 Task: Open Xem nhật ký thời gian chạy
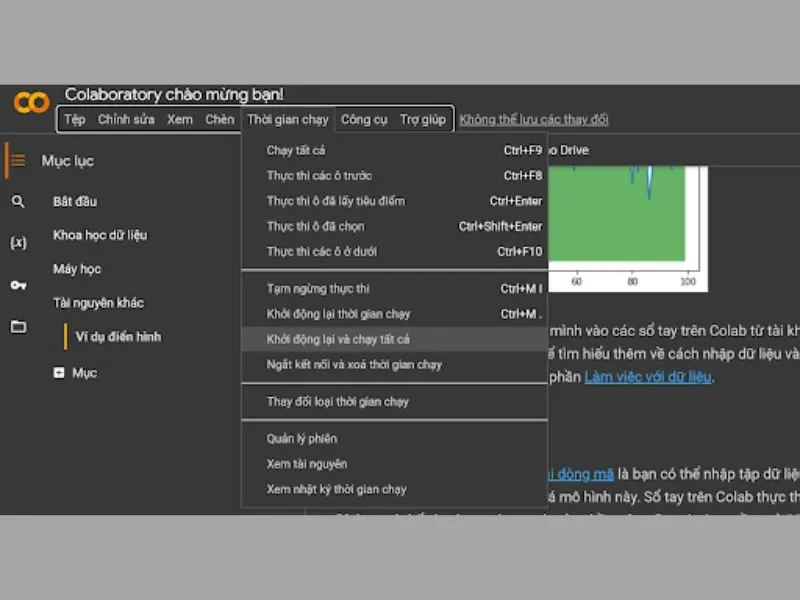click(x=394, y=489)
